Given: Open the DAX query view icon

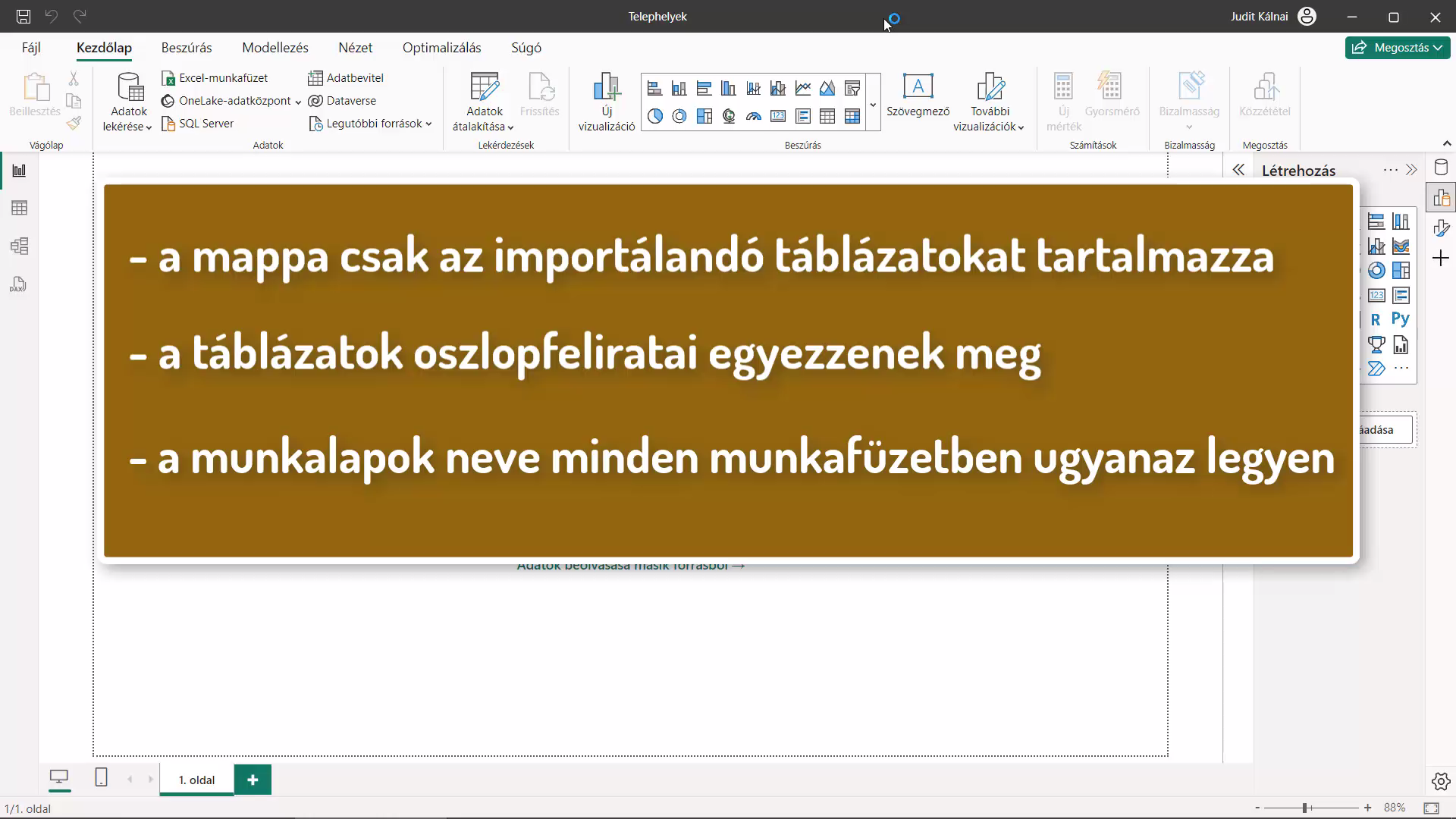Looking at the screenshot, I should 19,284.
